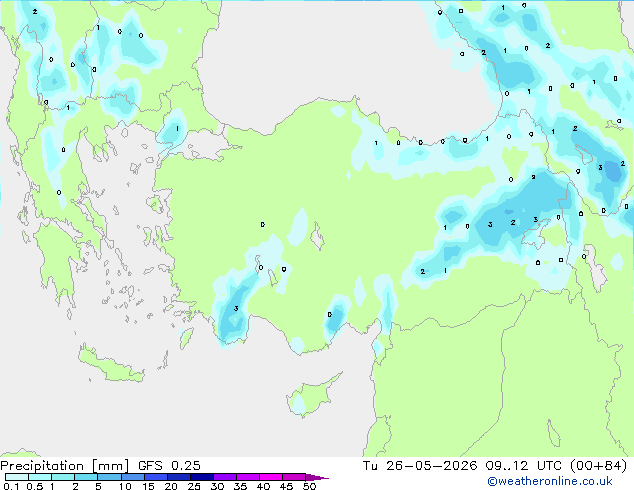634x490 pixels.
Task: Click the island of Cyprus on map
Action: [x=311, y=396]
